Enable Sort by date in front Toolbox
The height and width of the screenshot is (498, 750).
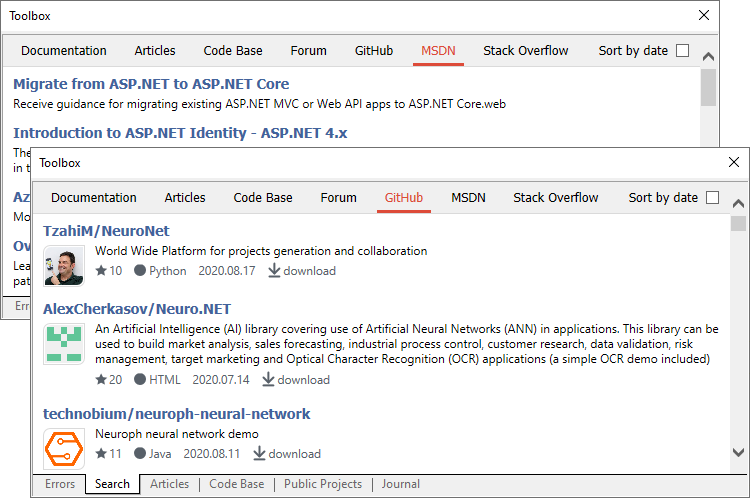point(713,198)
